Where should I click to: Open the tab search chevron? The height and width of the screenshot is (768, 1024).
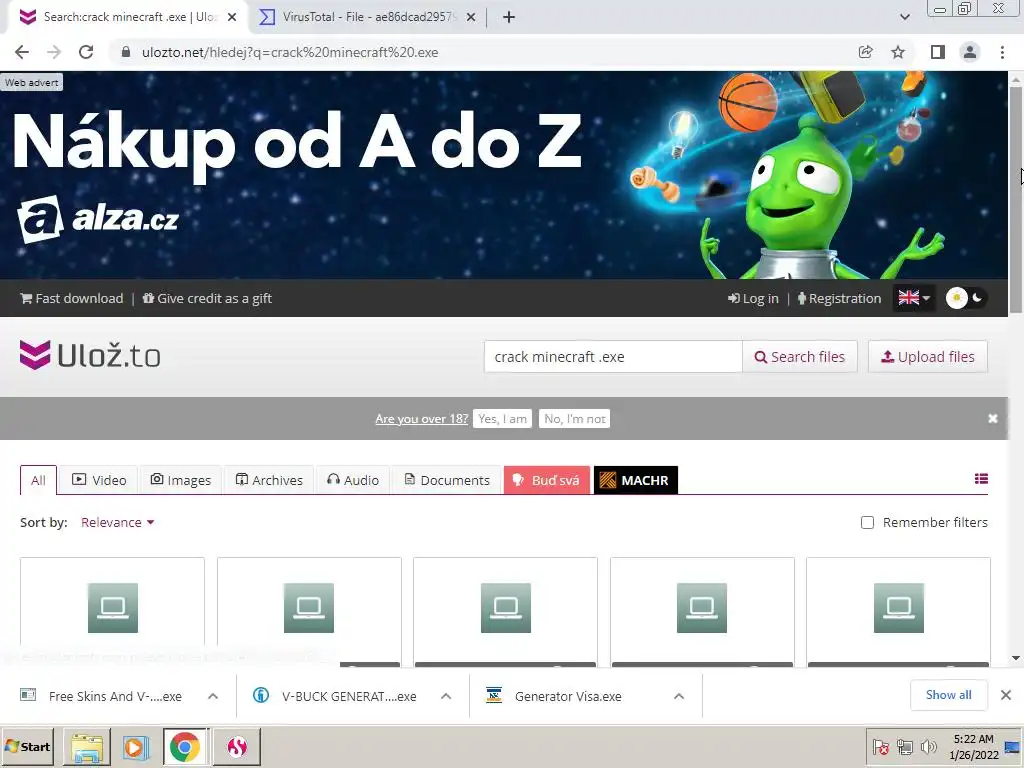(904, 17)
